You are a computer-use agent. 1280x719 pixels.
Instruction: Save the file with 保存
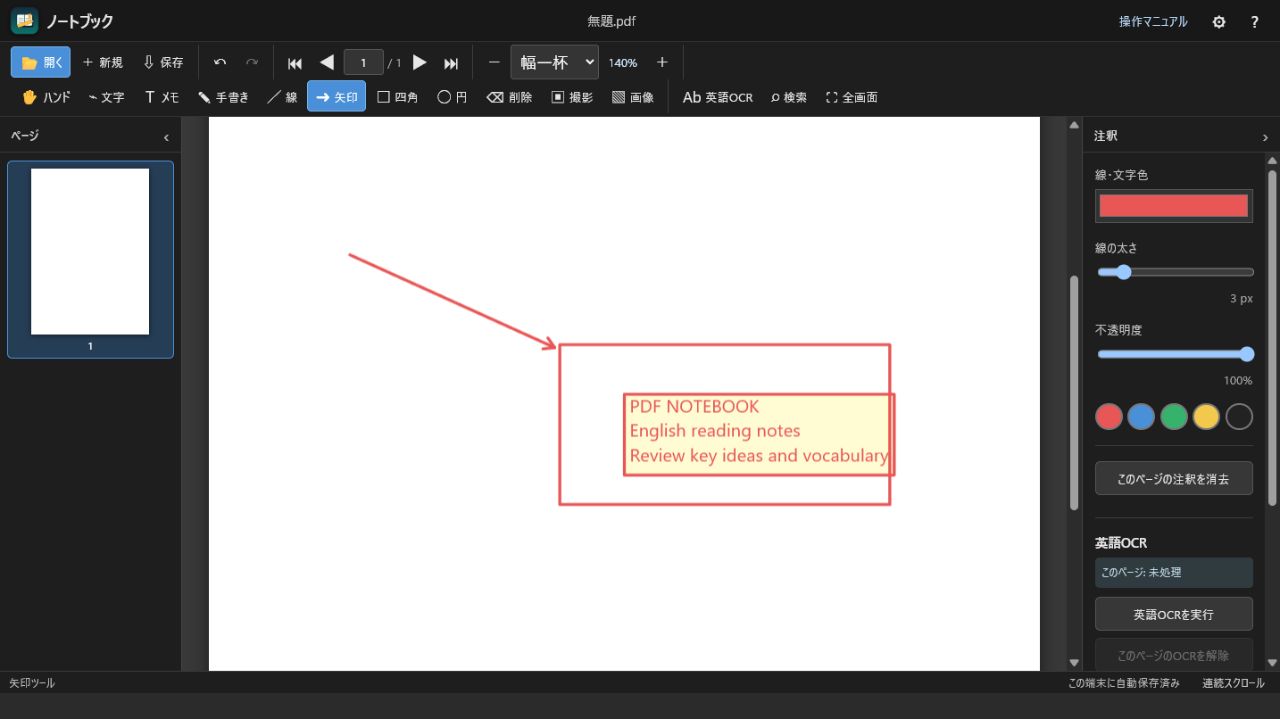tap(164, 62)
